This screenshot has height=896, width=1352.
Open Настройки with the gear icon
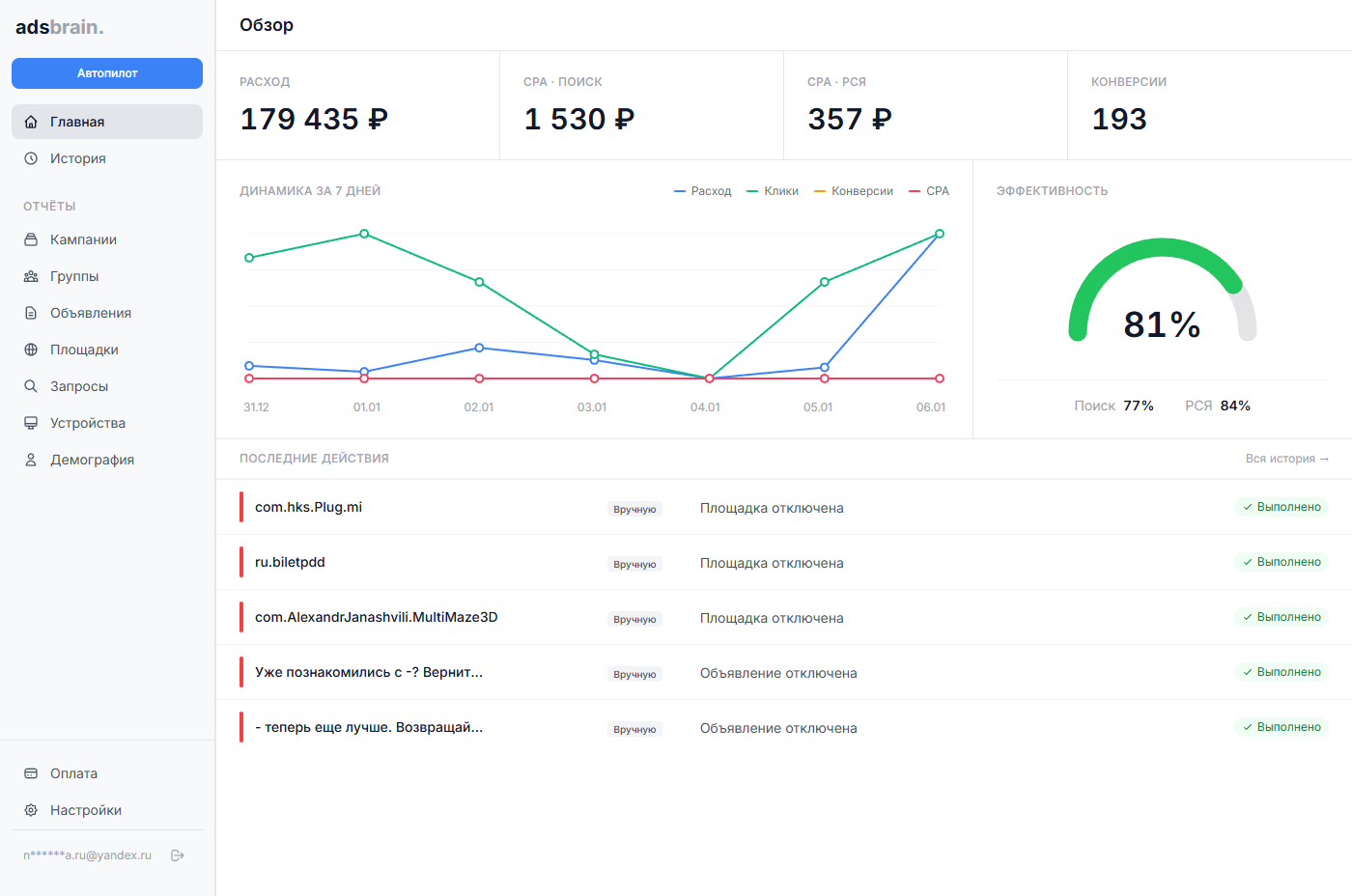(x=30, y=809)
